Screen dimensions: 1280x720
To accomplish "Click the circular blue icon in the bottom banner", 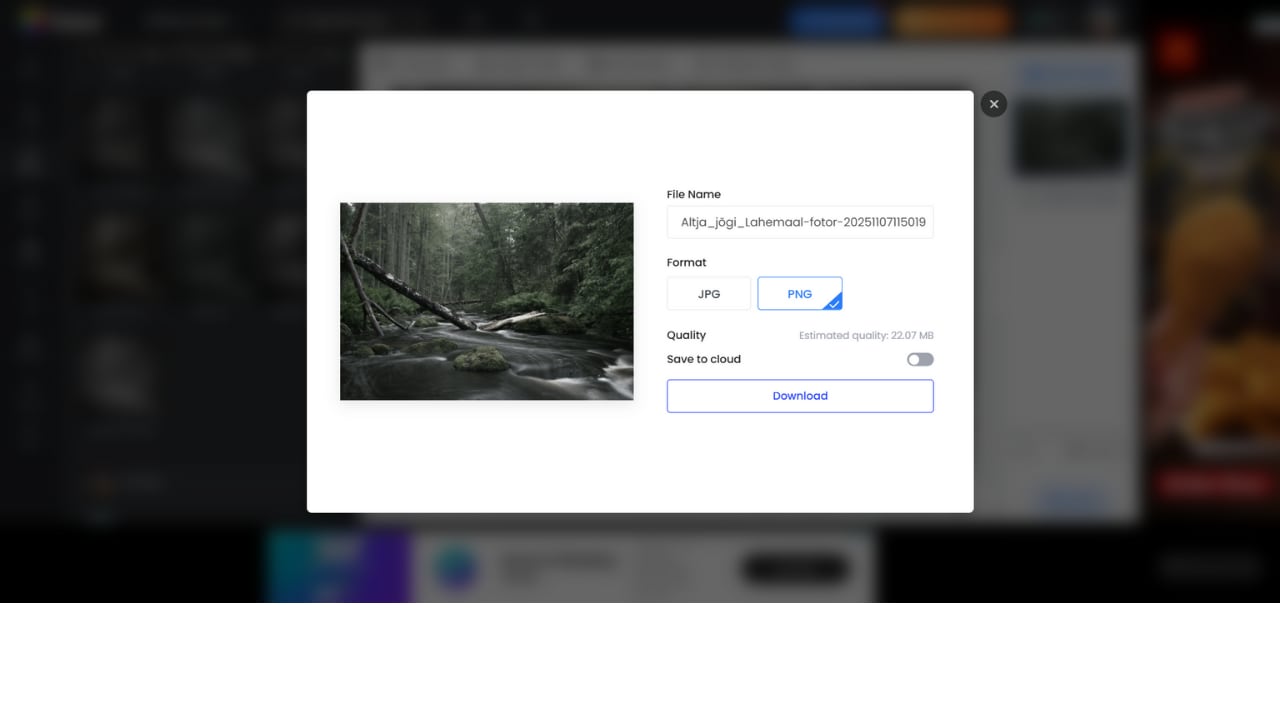I will [456, 569].
